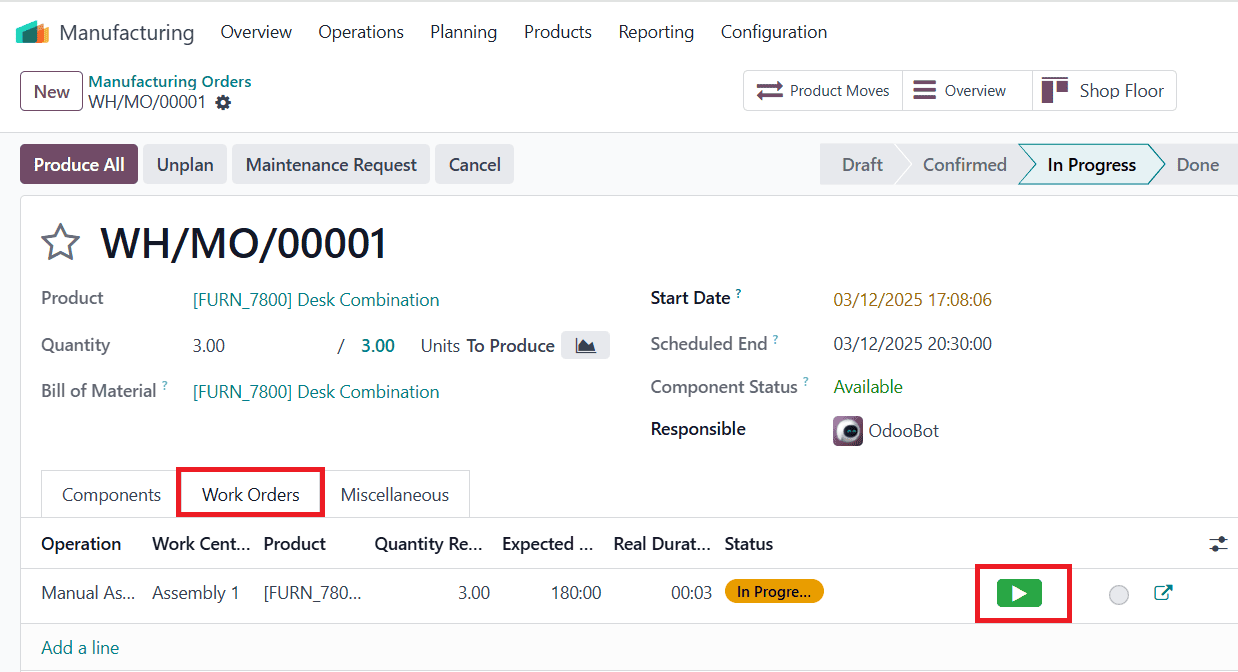The height and width of the screenshot is (672, 1238).
Task: Open Product Moves stat button
Action: click(823, 90)
